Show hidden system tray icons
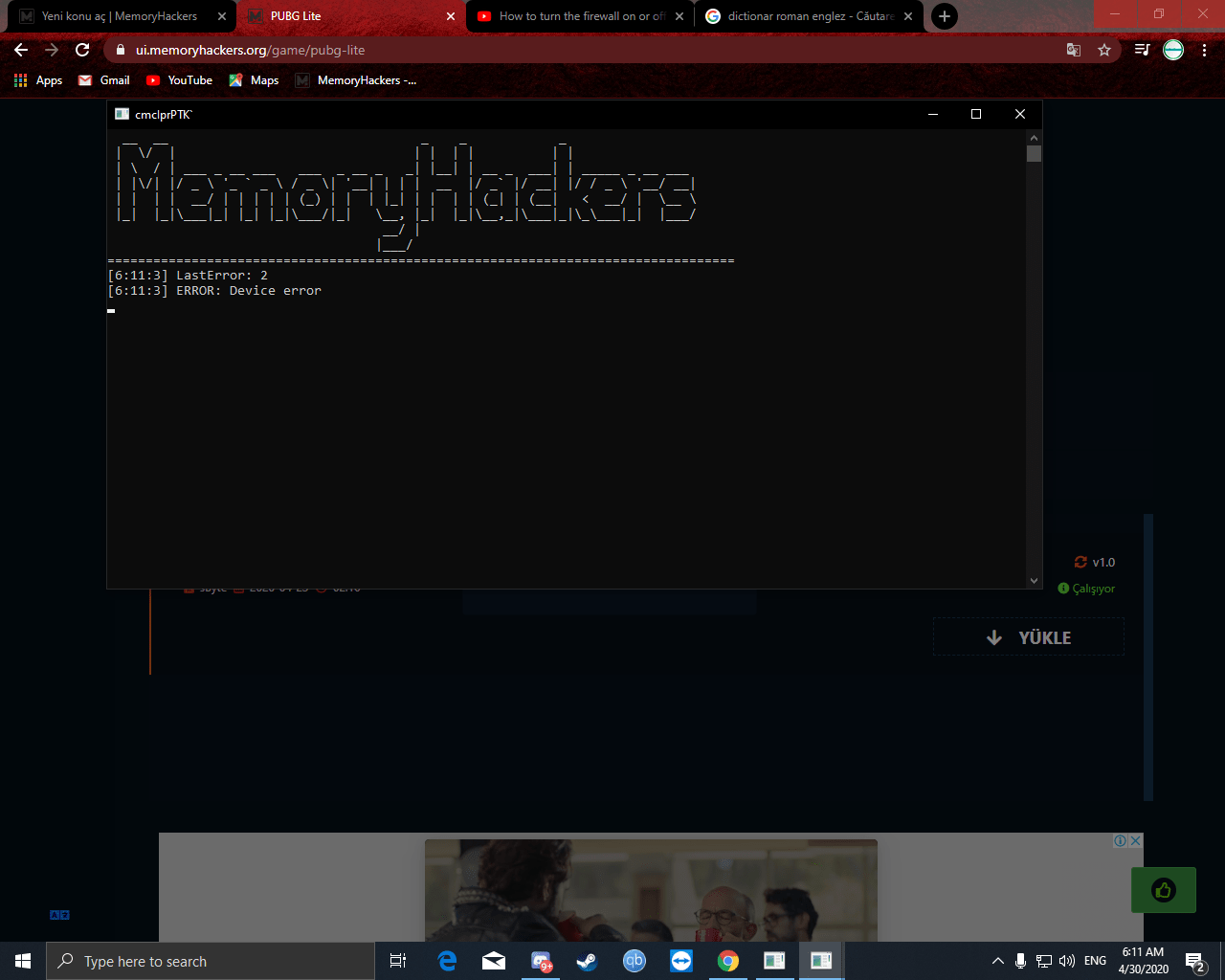The height and width of the screenshot is (980, 1225). pyautogui.click(x=998, y=961)
